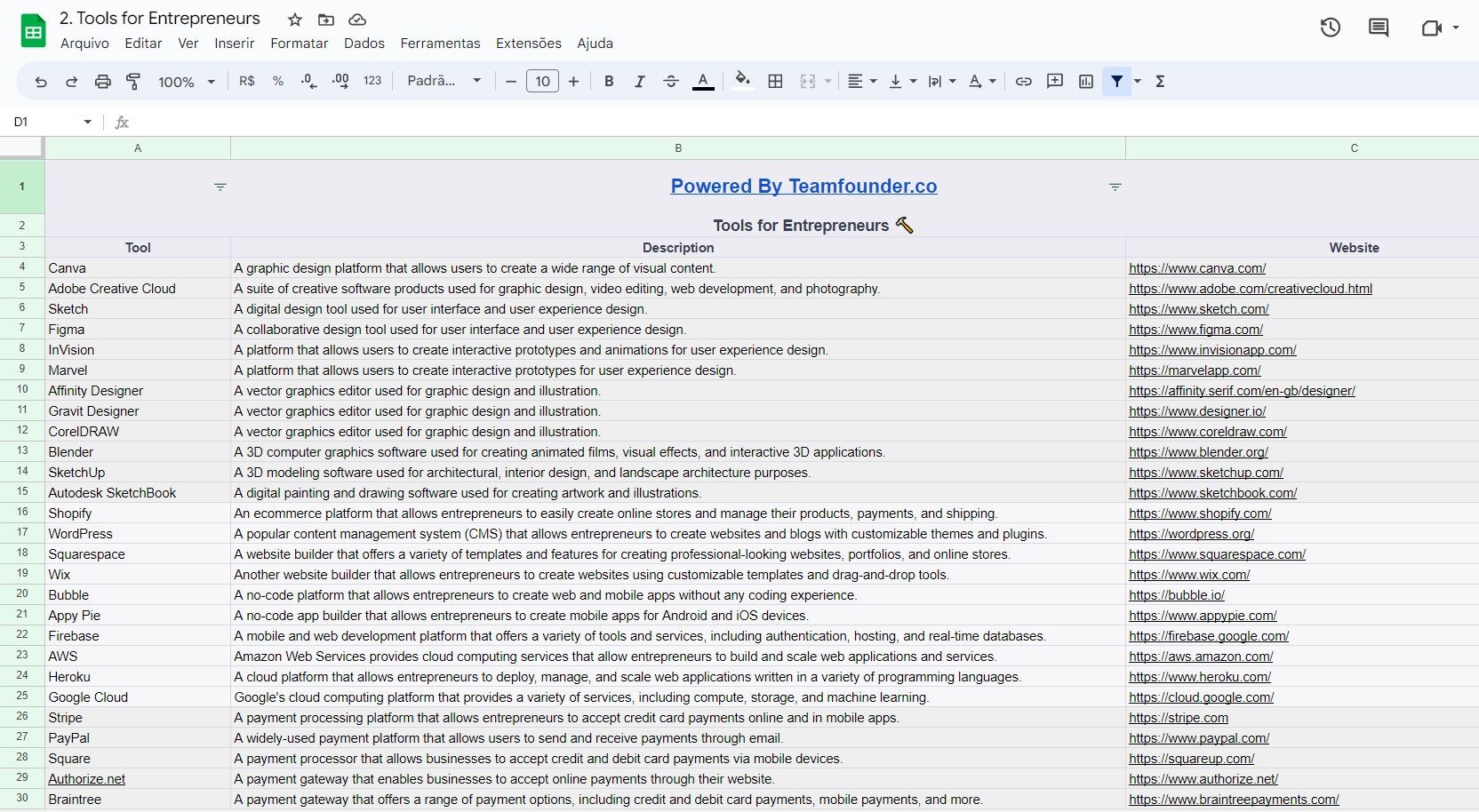Click the document title text
The image size is (1479, 812).
coord(160,19)
